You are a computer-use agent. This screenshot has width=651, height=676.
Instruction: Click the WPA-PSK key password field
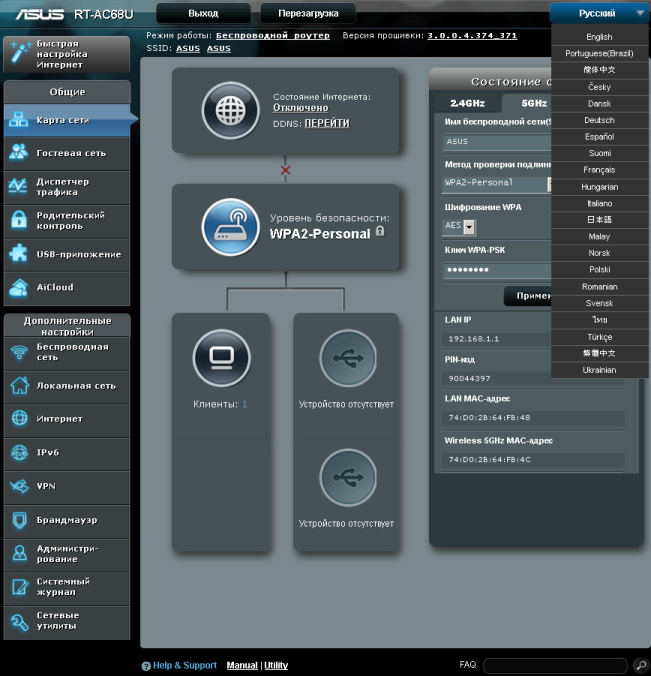[498, 270]
